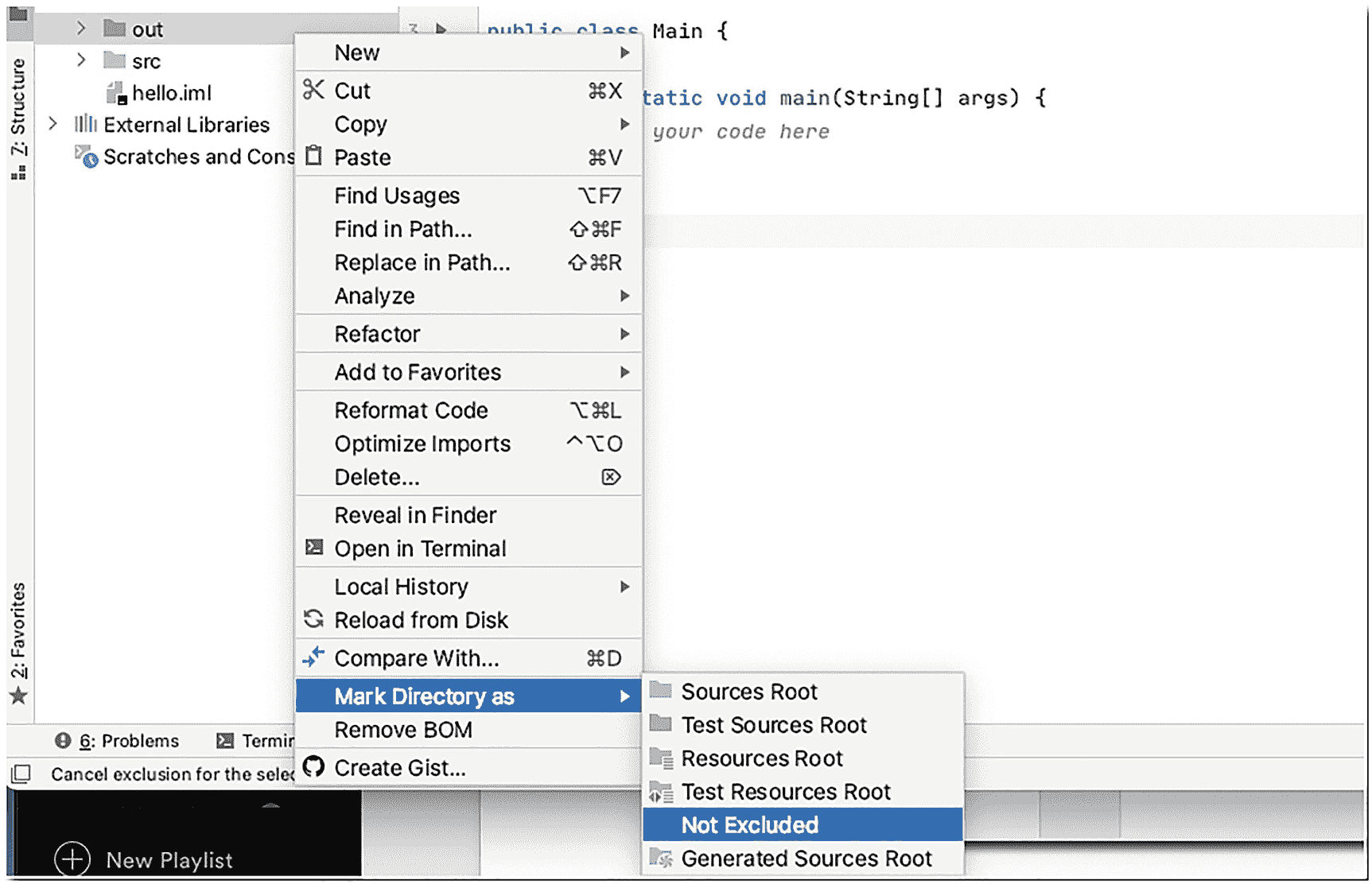The height and width of the screenshot is (884, 1372).
Task: Select Remove BOM
Action: pyautogui.click(x=468, y=730)
